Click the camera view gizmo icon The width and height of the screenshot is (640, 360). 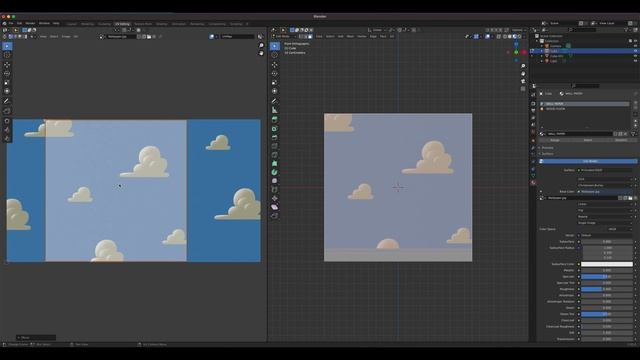click(x=523, y=81)
